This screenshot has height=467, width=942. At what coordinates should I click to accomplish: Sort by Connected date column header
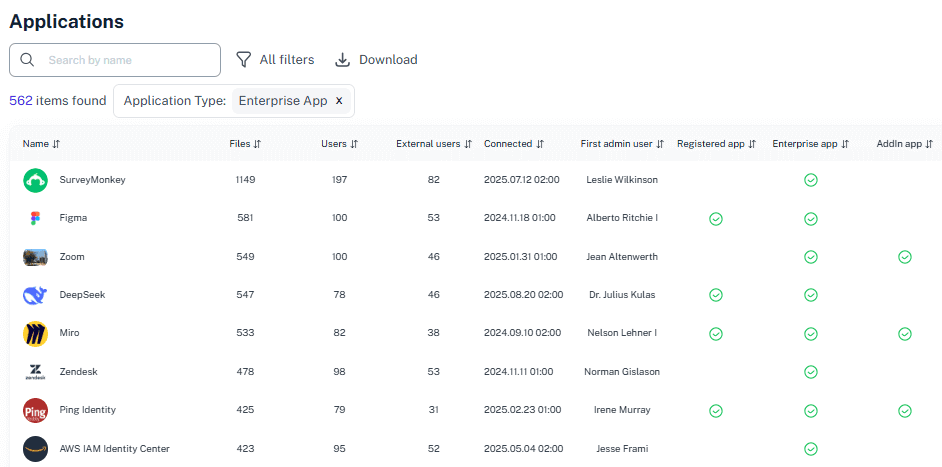pyautogui.click(x=514, y=144)
